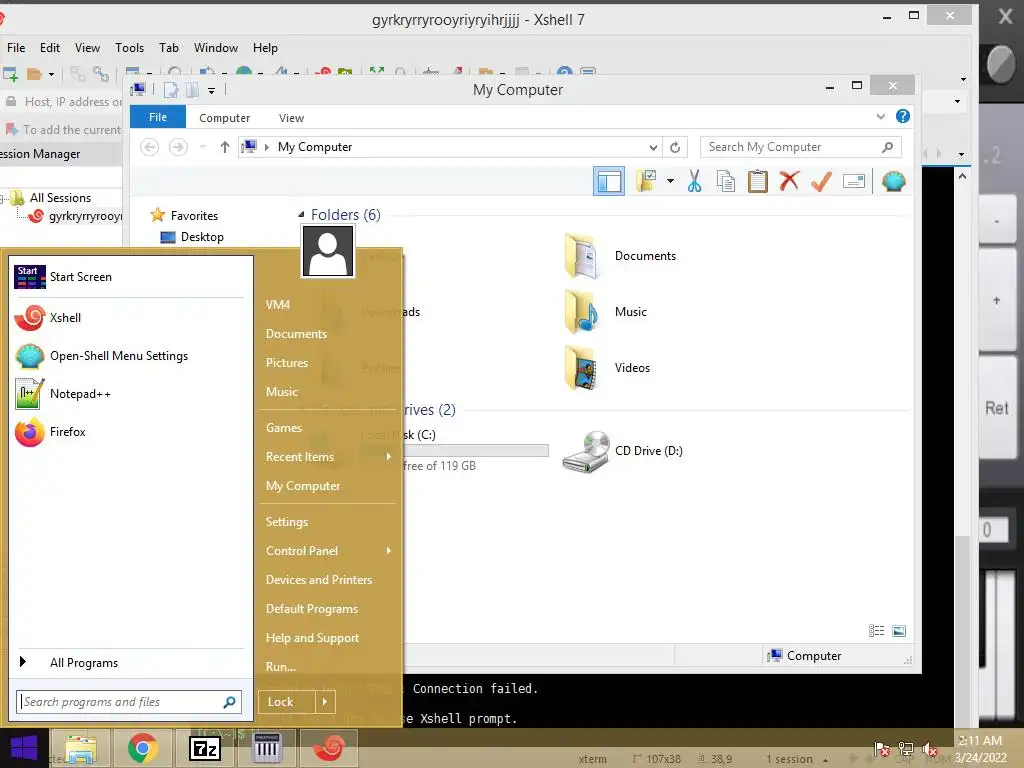Open the Music folder
The image size is (1024, 768).
pyautogui.click(x=606, y=312)
